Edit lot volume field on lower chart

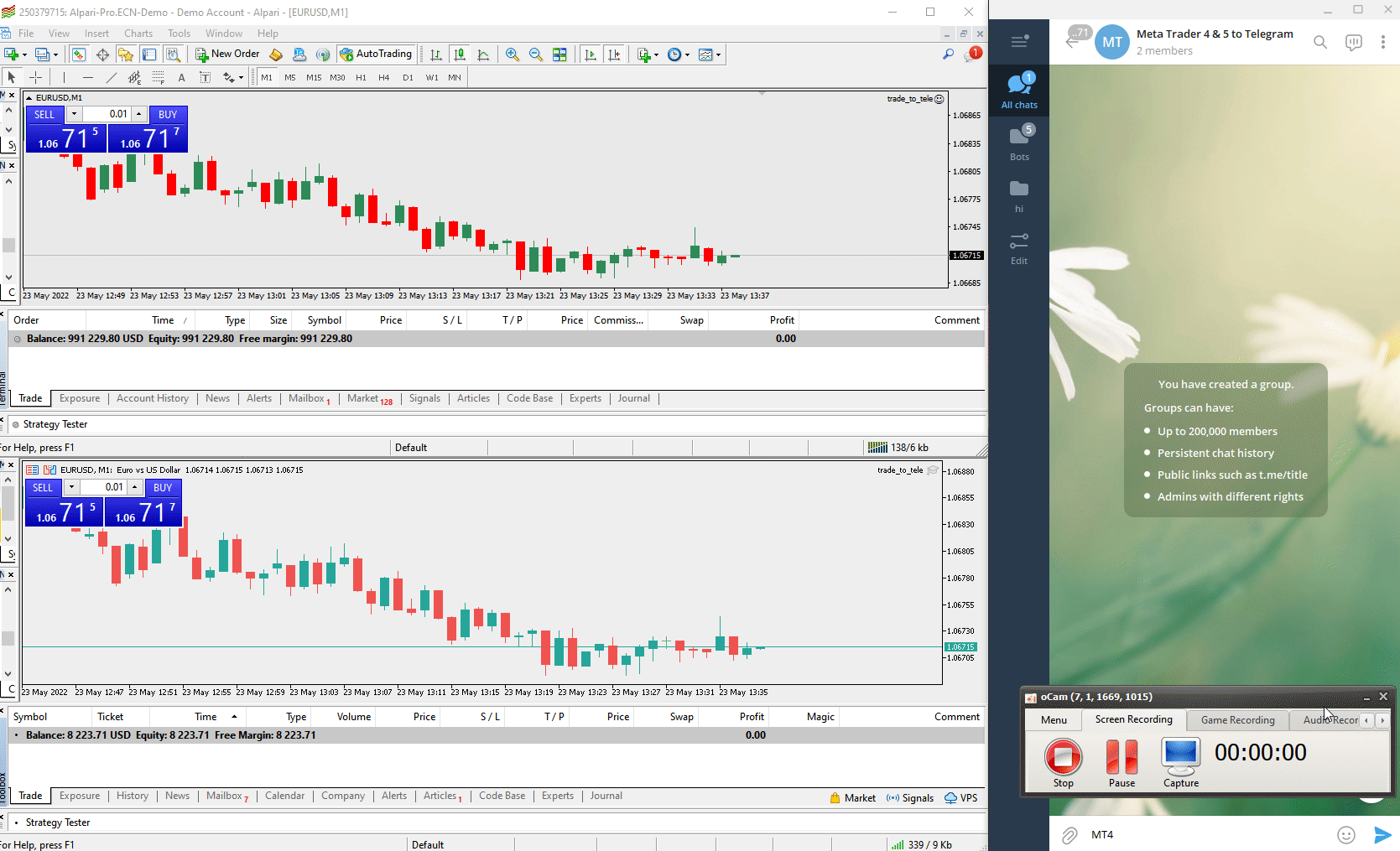coord(104,487)
